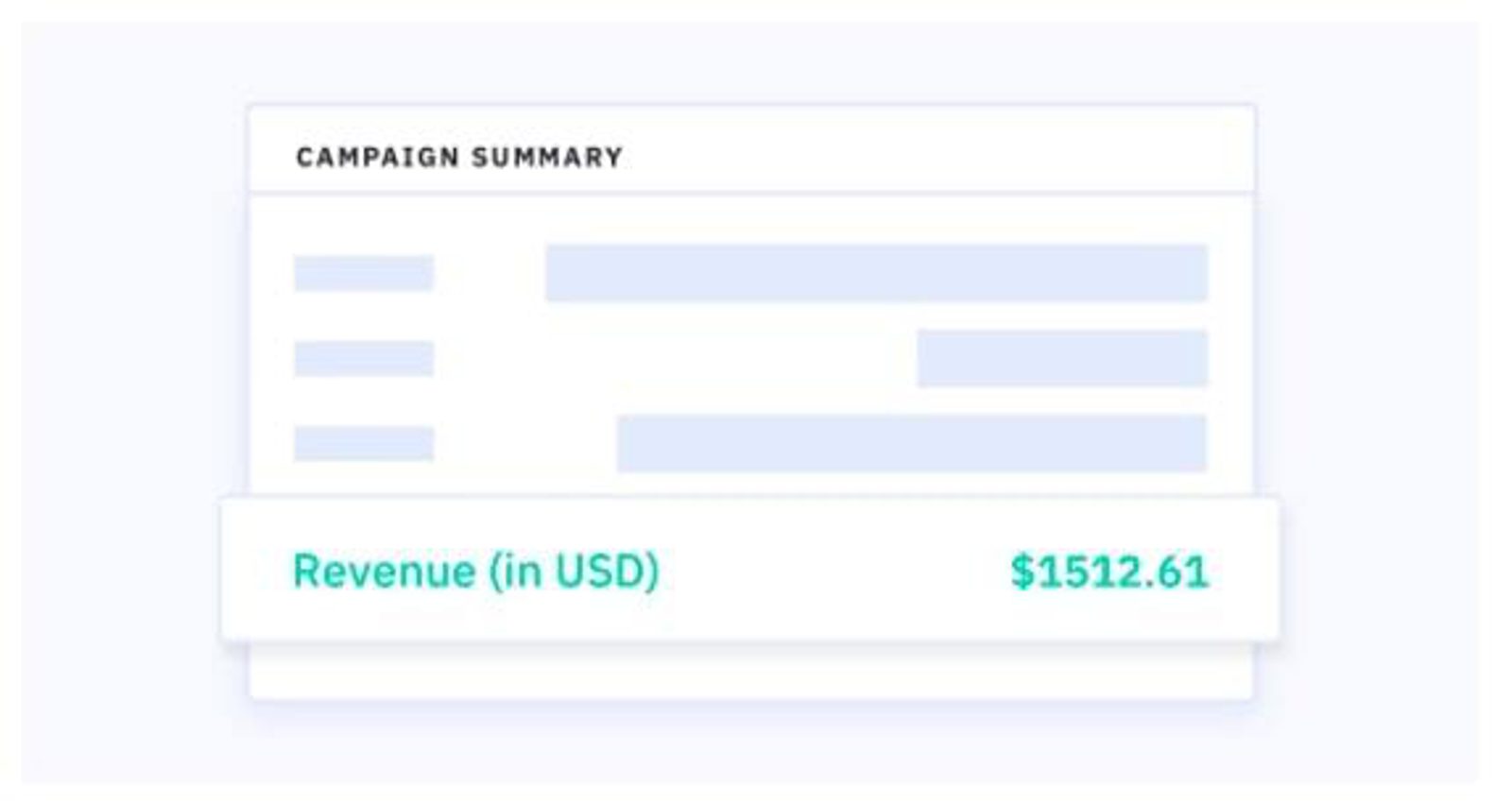1512x803 pixels.
Task: Click the CAMPAIGN SUMMARY heading
Action: tap(459, 157)
